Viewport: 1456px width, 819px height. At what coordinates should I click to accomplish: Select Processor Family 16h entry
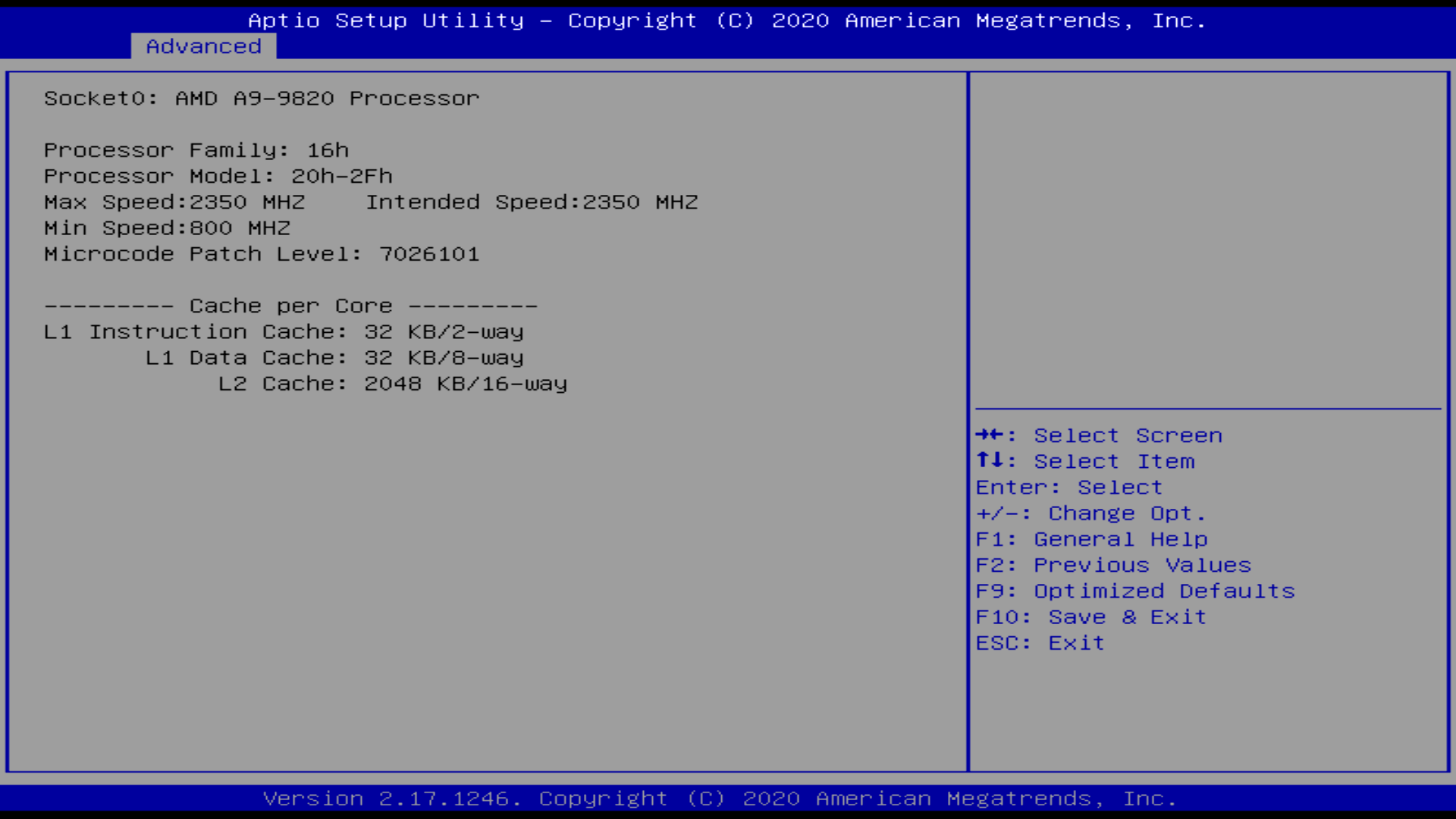(x=197, y=150)
